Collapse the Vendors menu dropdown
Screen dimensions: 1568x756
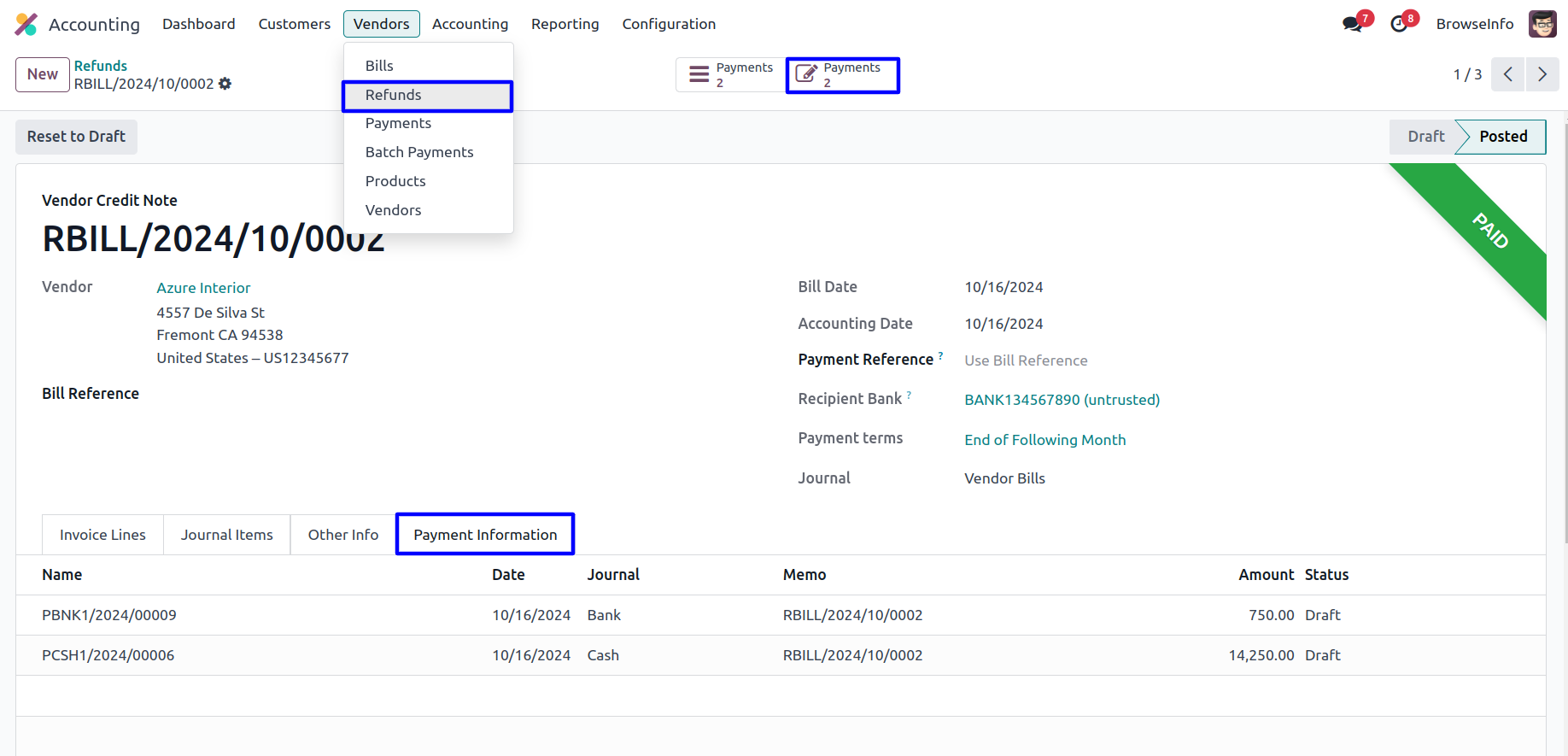(381, 24)
